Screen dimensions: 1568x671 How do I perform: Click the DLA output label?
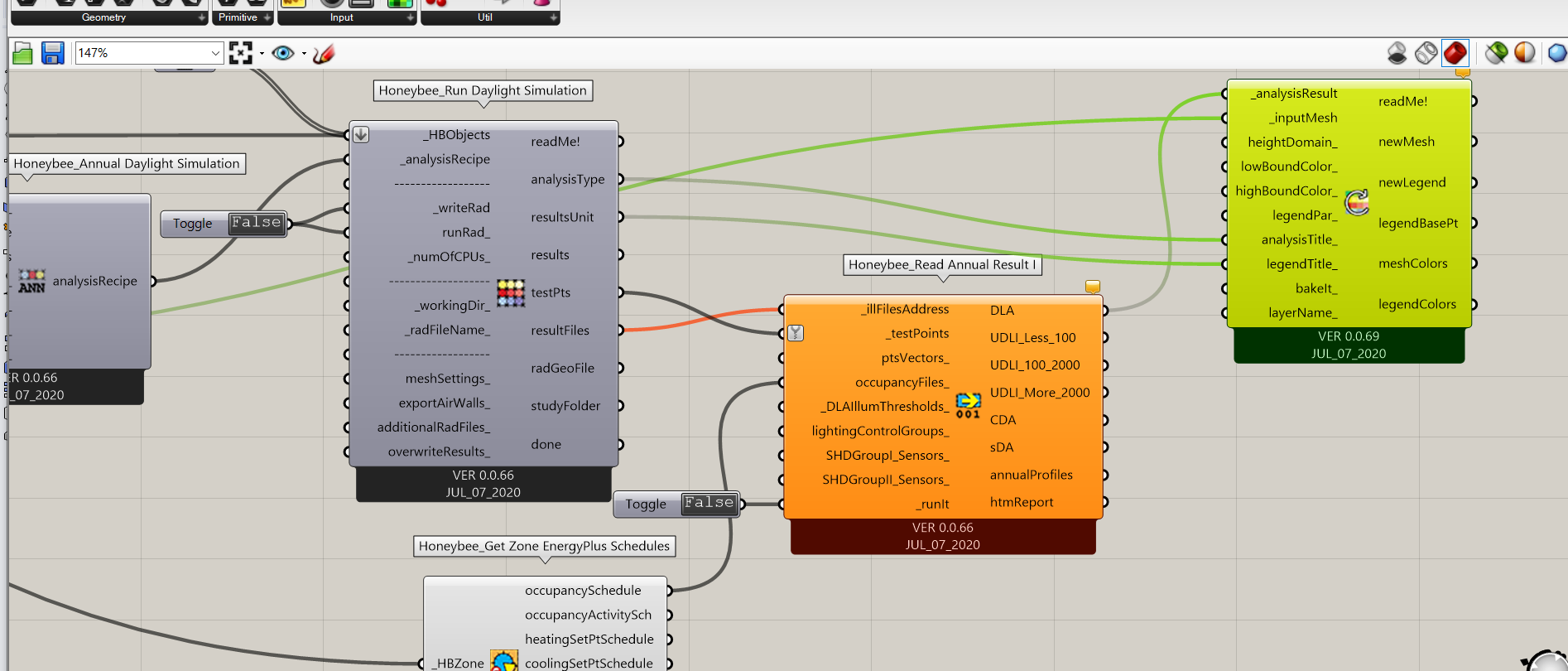tap(1002, 311)
